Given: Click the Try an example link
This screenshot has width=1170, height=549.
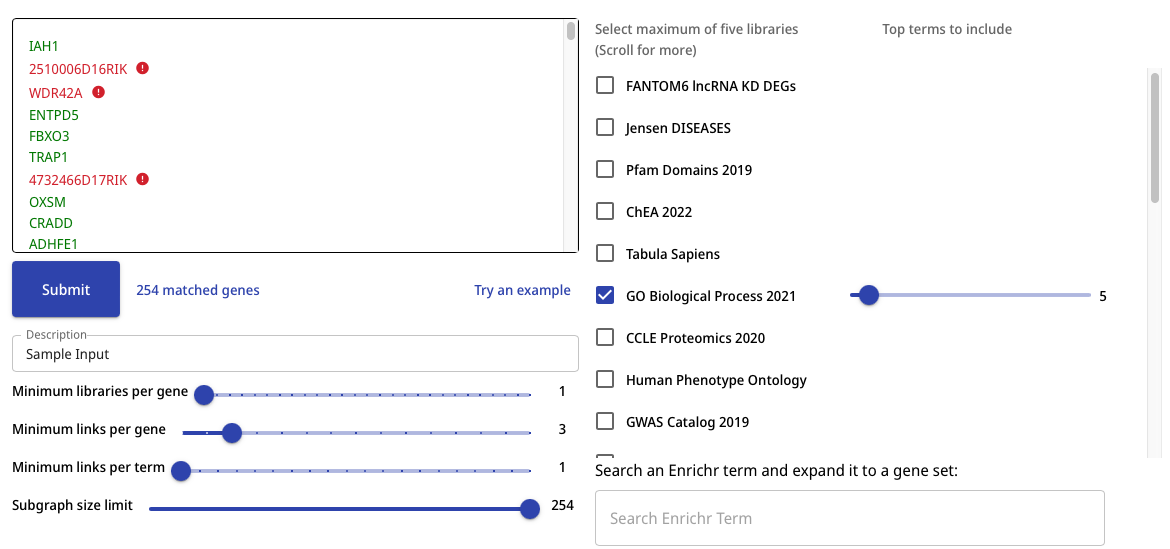Looking at the screenshot, I should point(522,291).
